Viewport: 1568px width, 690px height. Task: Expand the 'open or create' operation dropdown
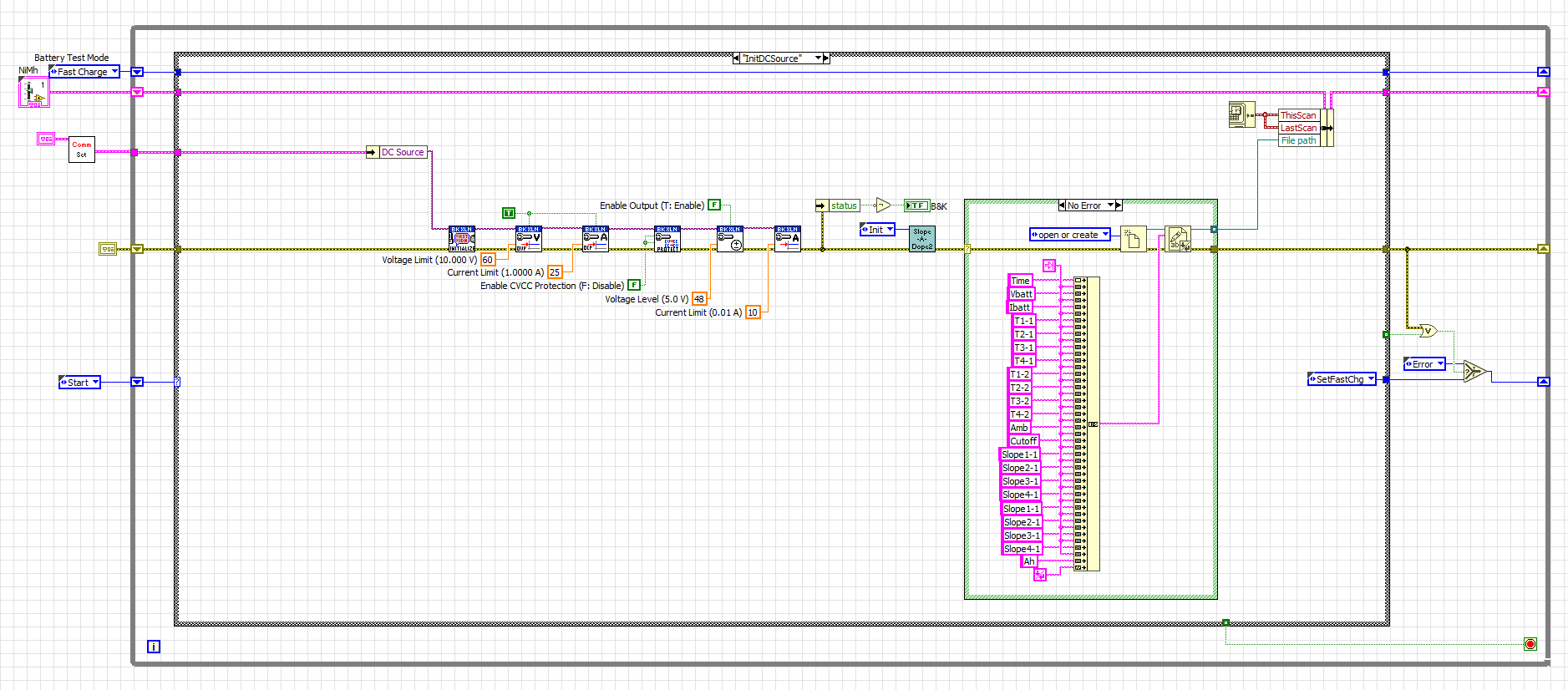1105,235
